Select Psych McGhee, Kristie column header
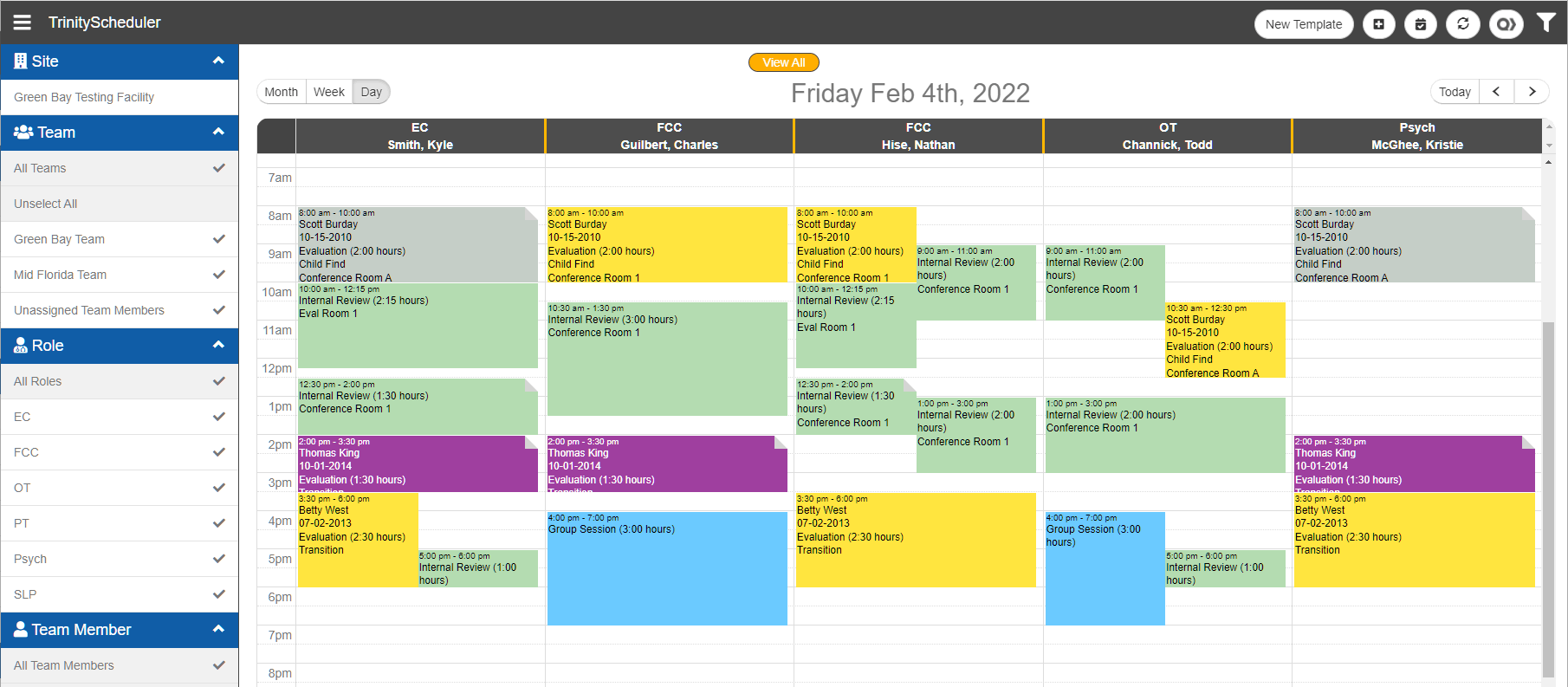The width and height of the screenshot is (1568, 687). click(x=1417, y=136)
